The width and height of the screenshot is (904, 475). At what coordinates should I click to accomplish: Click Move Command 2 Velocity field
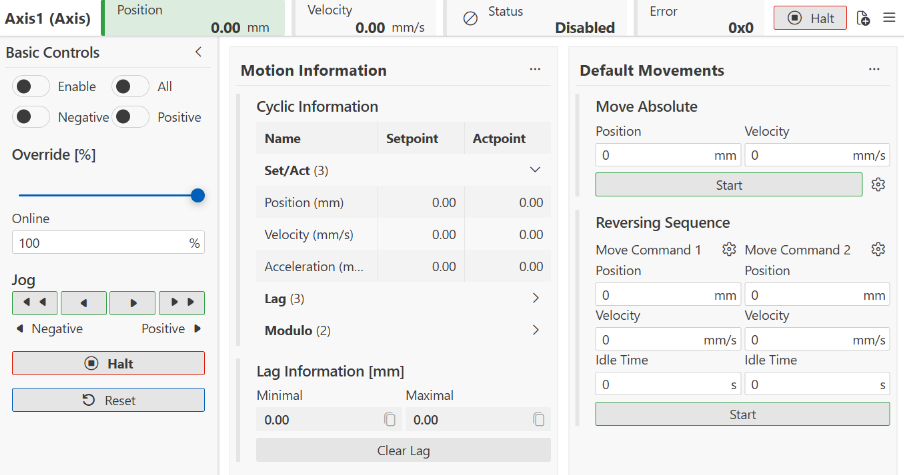pos(817,340)
